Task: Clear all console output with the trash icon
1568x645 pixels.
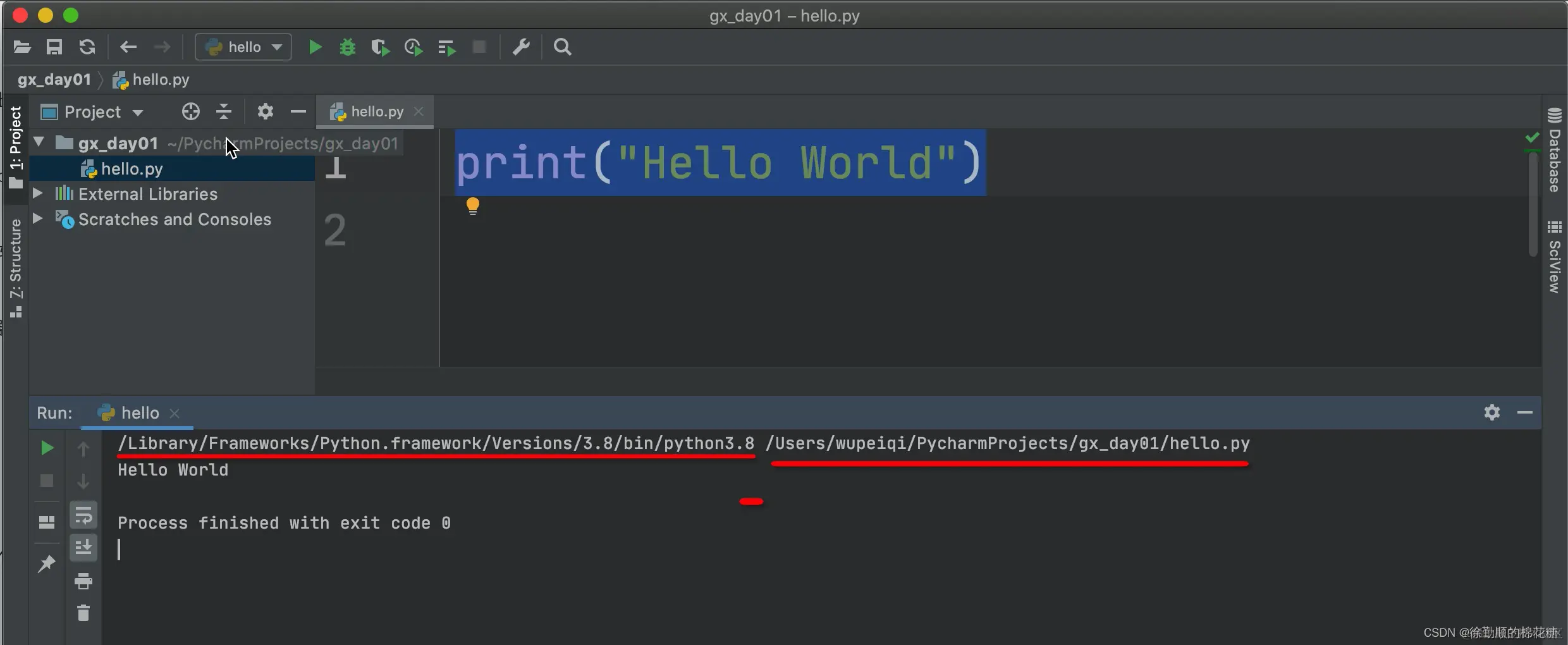Action: click(x=83, y=613)
